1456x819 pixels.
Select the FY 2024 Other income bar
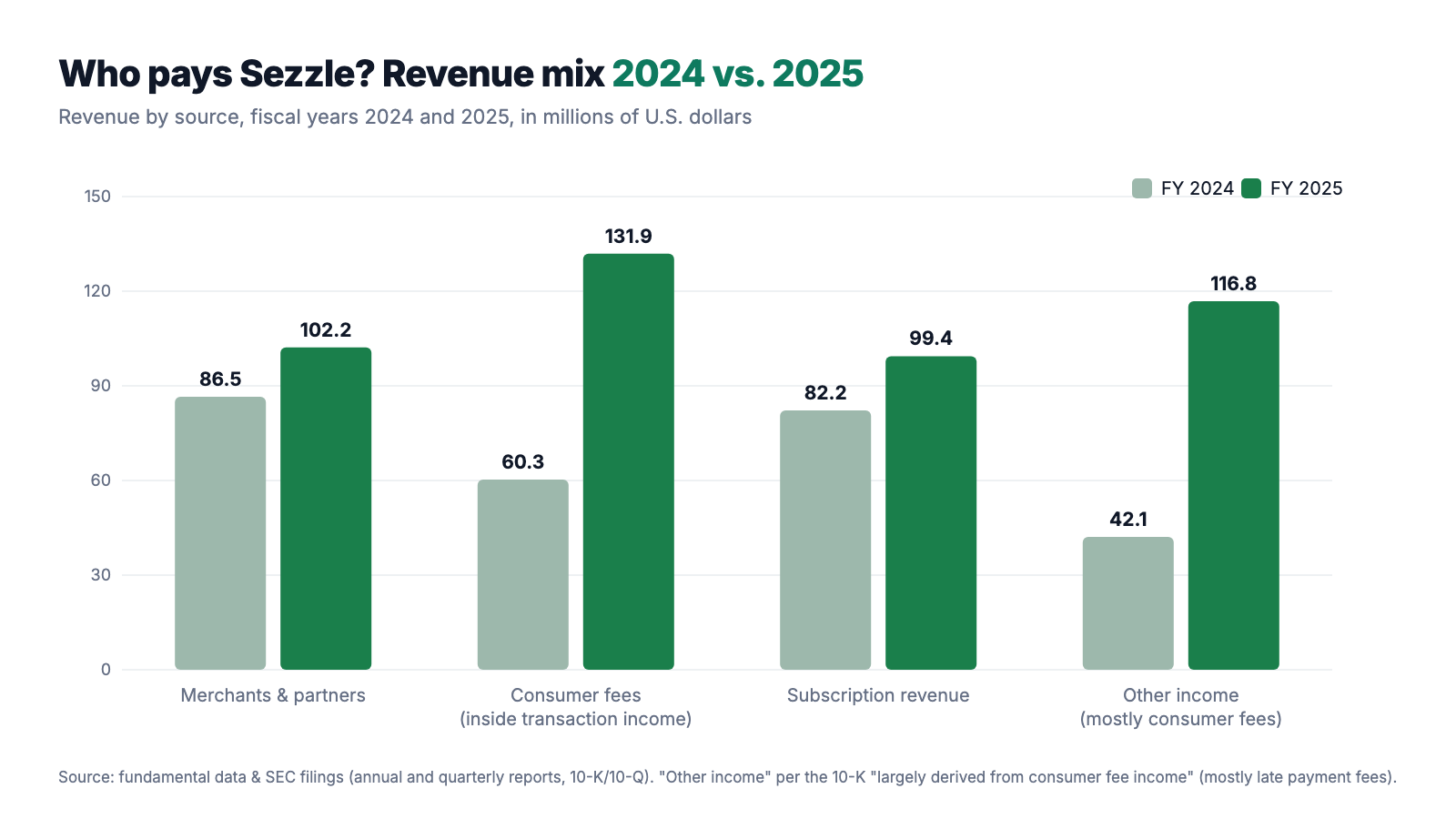click(1128, 603)
